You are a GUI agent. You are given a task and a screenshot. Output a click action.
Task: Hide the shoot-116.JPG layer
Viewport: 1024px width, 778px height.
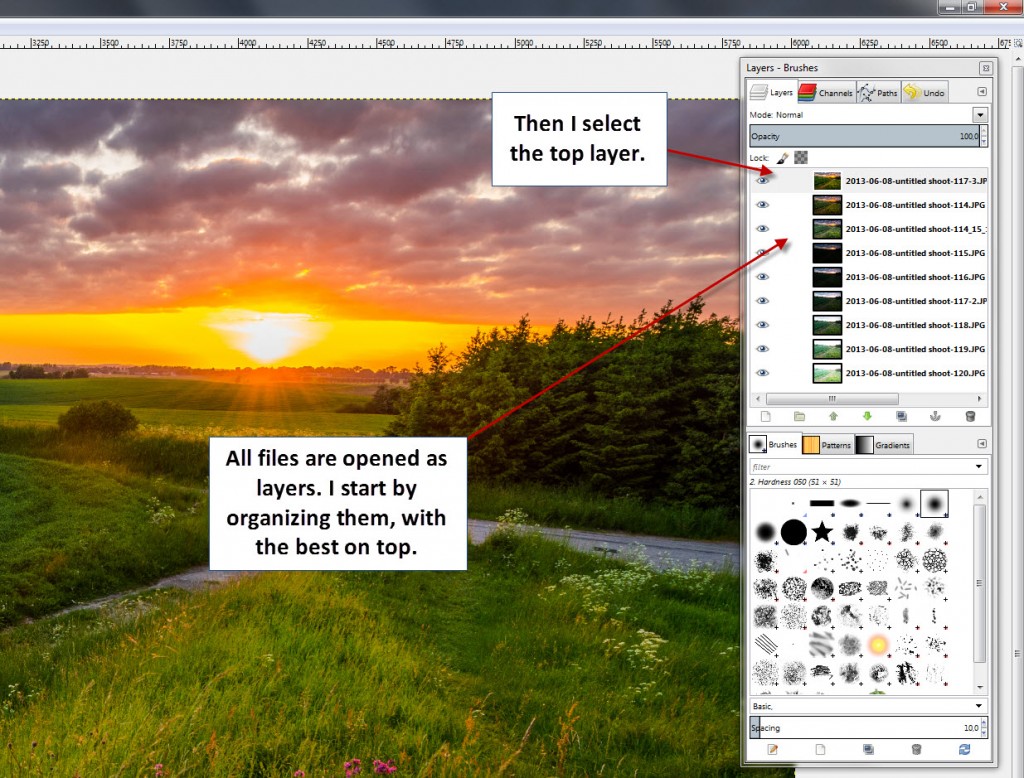pyautogui.click(x=762, y=277)
